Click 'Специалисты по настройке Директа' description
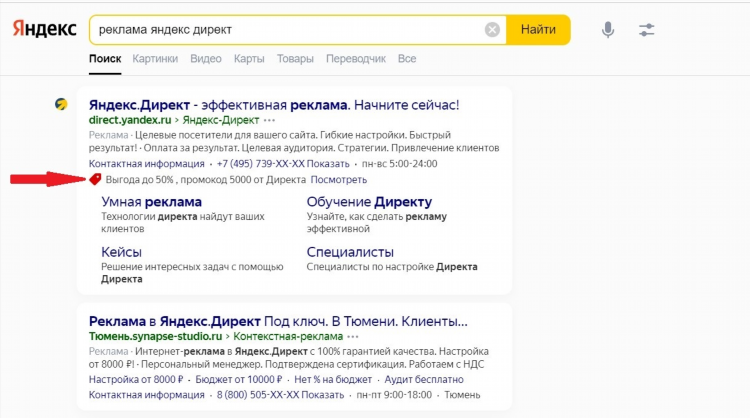Image resolution: width=750 pixels, height=418 pixels. coord(392,267)
